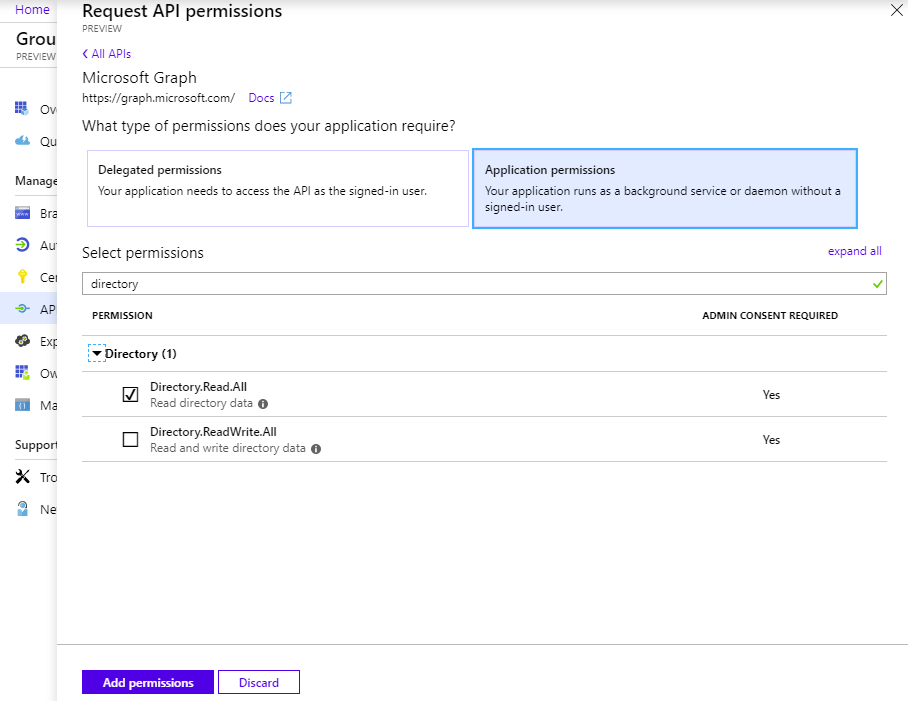Click info icon beside Read and write directory data
Viewport: 908px width, 701px height.
coord(316,449)
